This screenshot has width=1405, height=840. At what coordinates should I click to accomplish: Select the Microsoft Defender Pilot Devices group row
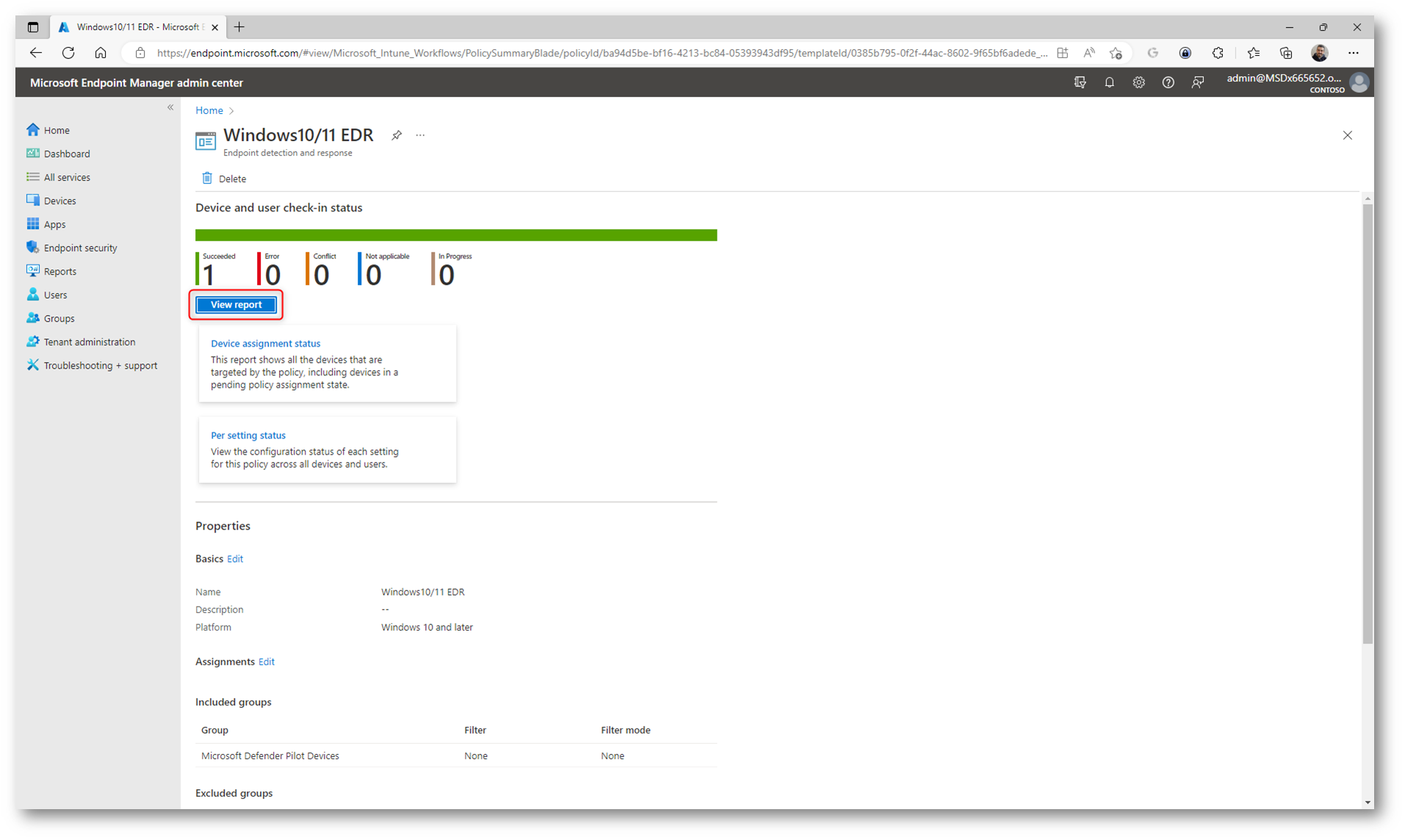click(x=456, y=756)
